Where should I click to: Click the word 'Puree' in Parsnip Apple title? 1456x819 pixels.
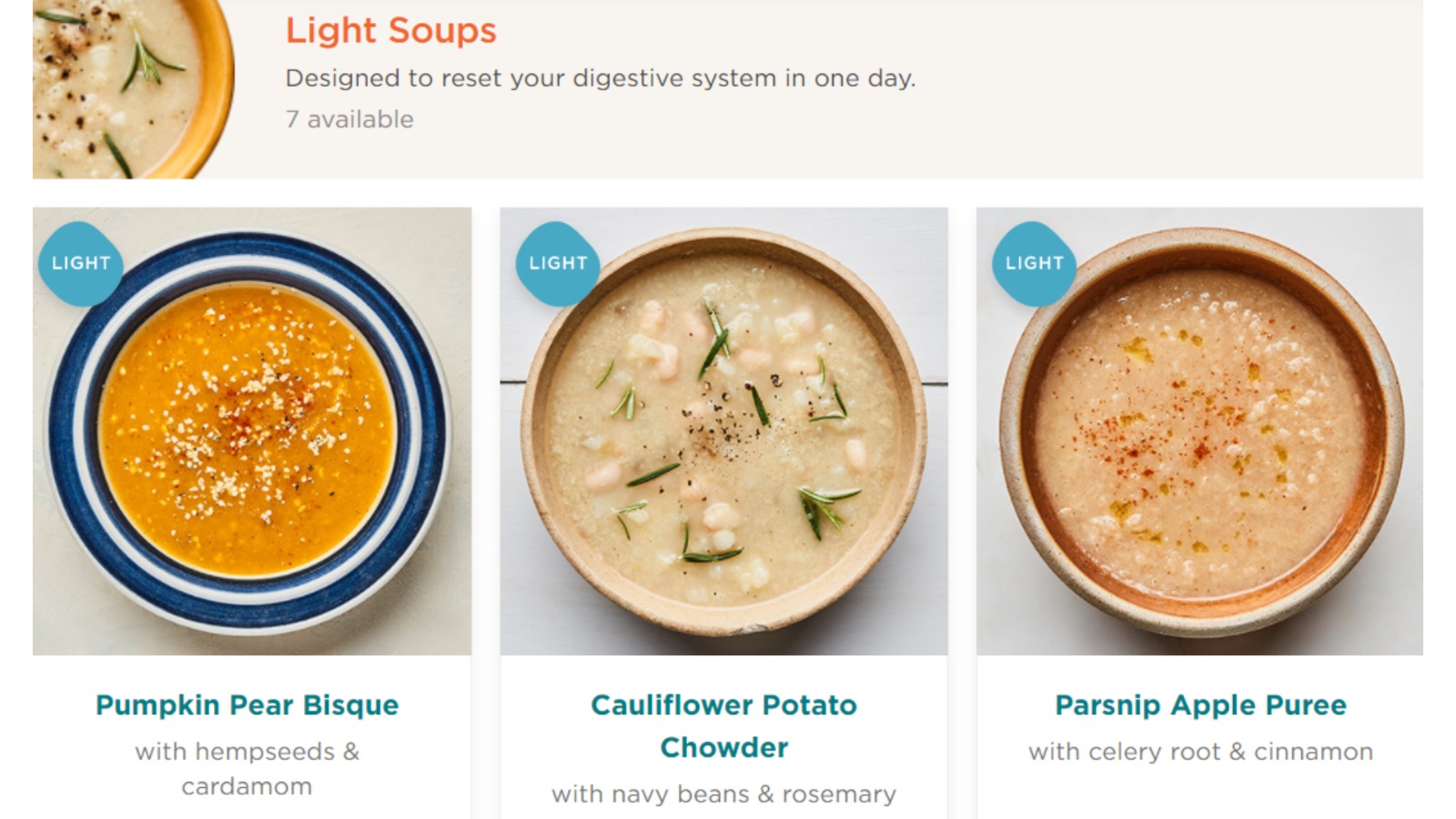pyautogui.click(x=1305, y=705)
